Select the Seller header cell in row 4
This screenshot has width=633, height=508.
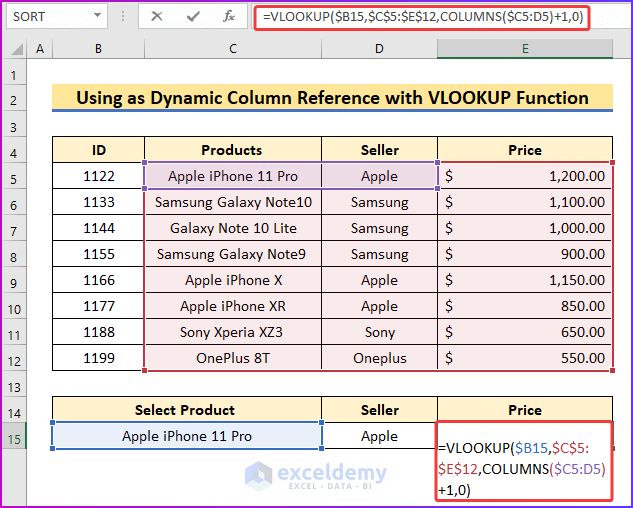[x=379, y=150]
